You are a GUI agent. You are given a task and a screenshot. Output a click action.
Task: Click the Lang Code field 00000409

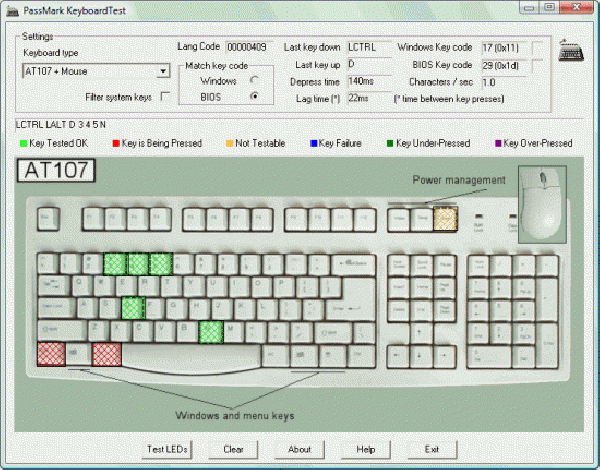pos(249,47)
